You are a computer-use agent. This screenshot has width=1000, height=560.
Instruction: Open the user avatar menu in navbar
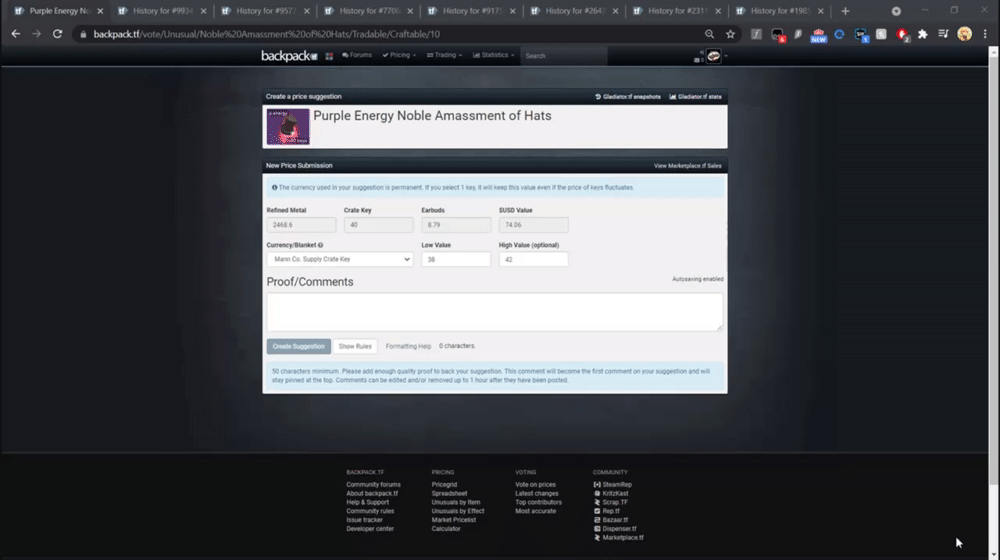click(x=714, y=56)
